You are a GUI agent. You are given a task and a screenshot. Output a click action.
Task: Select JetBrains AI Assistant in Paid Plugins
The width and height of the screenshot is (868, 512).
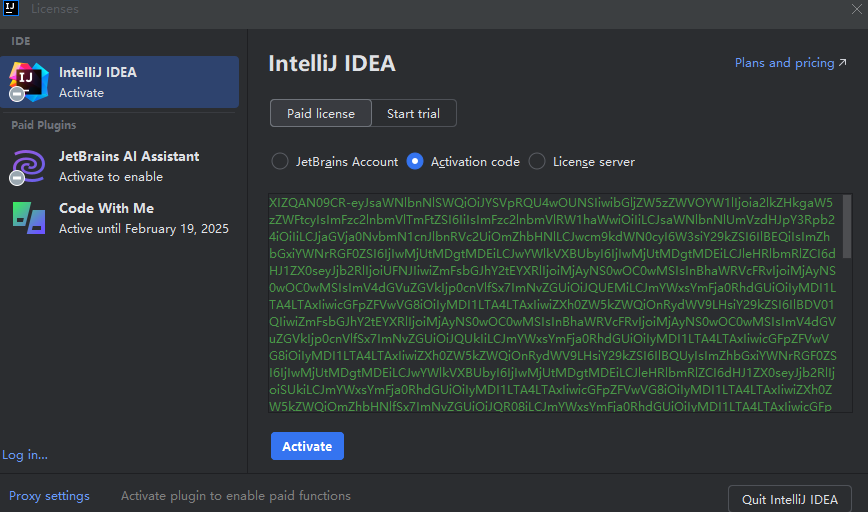pyautogui.click(x=129, y=166)
